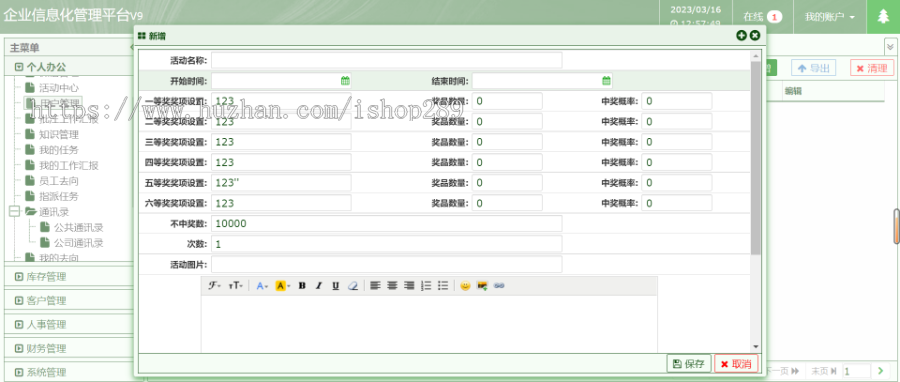Clear formatting with eraser icon
This screenshot has height=382, width=900.
(x=352, y=286)
